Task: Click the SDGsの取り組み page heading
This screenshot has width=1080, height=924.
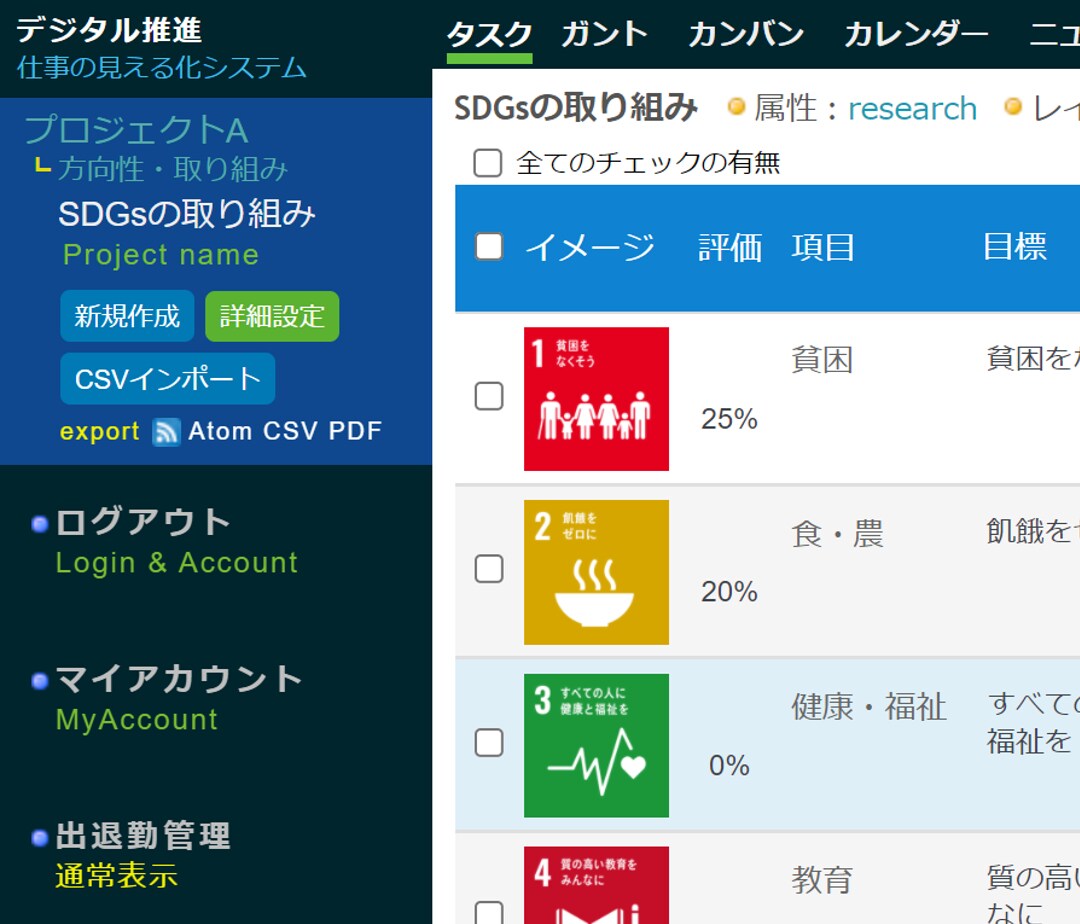Action: (576, 108)
